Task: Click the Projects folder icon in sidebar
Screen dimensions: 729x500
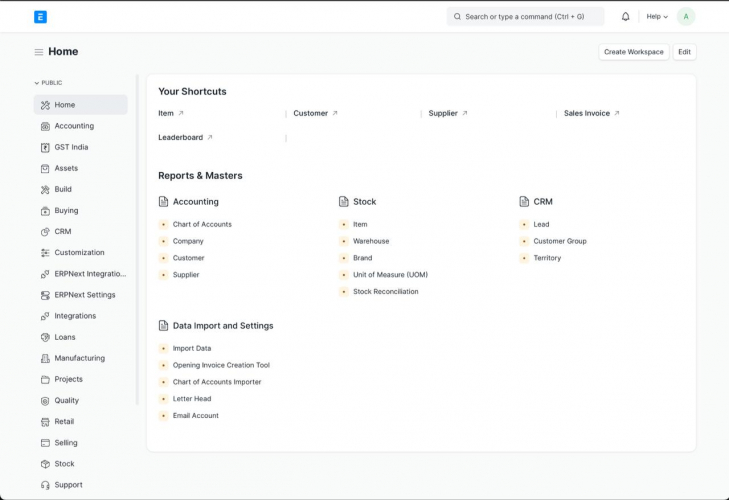Action: click(45, 380)
